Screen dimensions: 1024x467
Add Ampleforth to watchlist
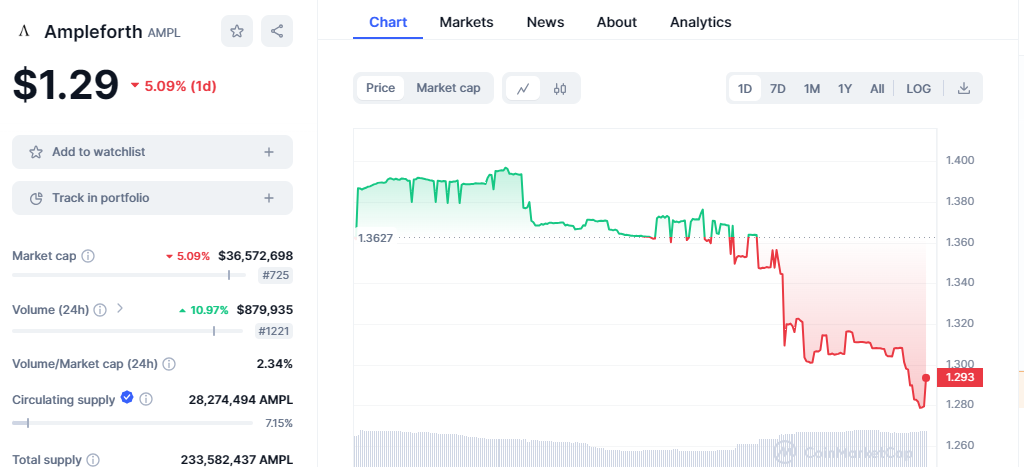152,152
